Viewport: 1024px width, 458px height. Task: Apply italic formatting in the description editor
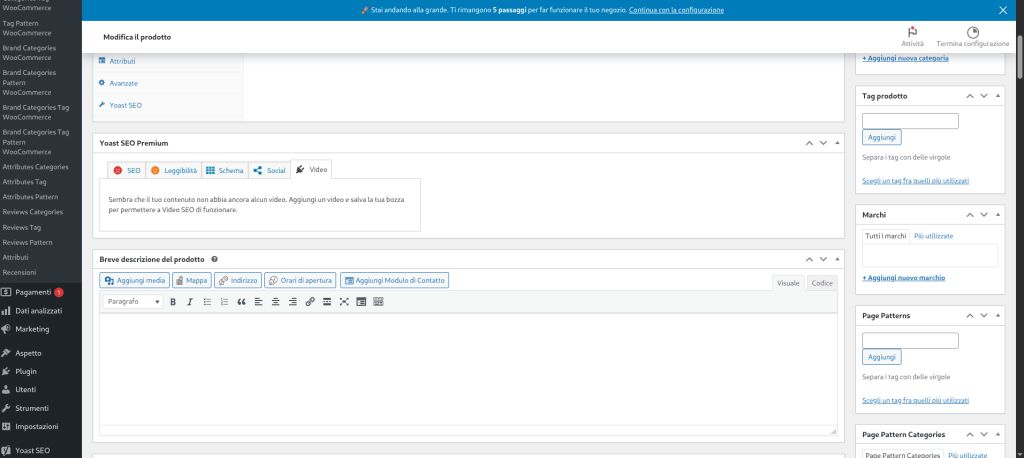pos(190,301)
